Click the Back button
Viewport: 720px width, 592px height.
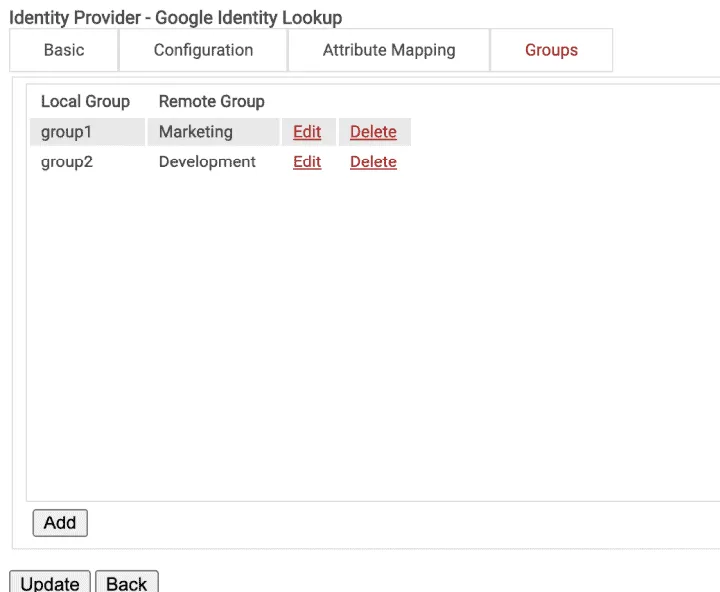pos(127,582)
